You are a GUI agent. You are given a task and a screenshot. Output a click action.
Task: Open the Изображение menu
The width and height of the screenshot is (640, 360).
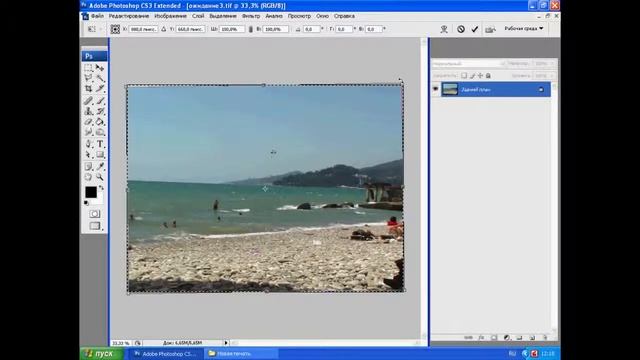(x=170, y=16)
